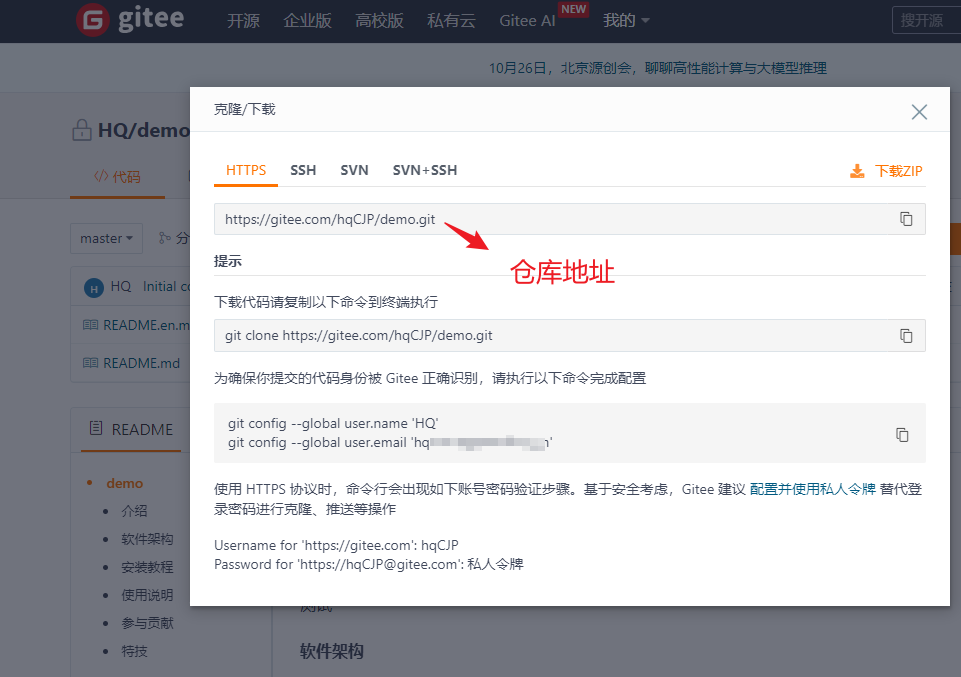Screen dimensions: 961x677
Task: Jump to 介绍 in README outline
Action: click(x=134, y=510)
